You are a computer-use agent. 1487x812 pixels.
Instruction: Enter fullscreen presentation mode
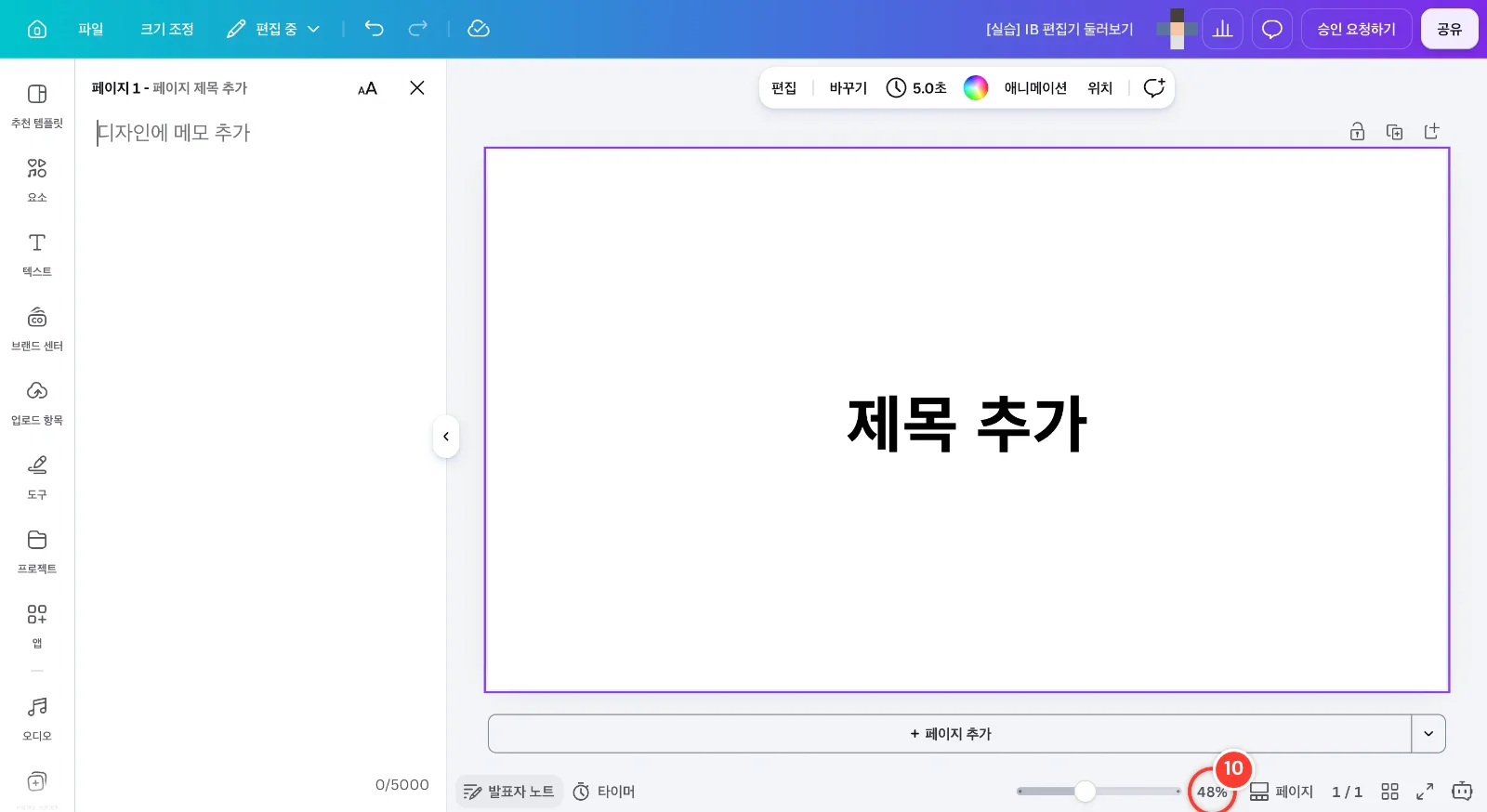(1425, 792)
